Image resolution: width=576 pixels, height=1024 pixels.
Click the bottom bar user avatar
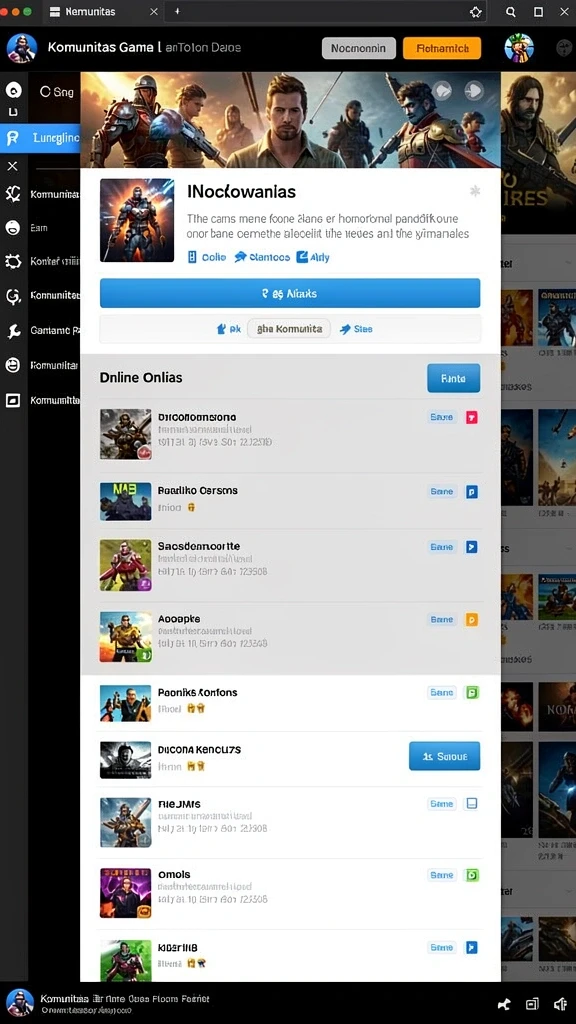(x=20, y=1003)
